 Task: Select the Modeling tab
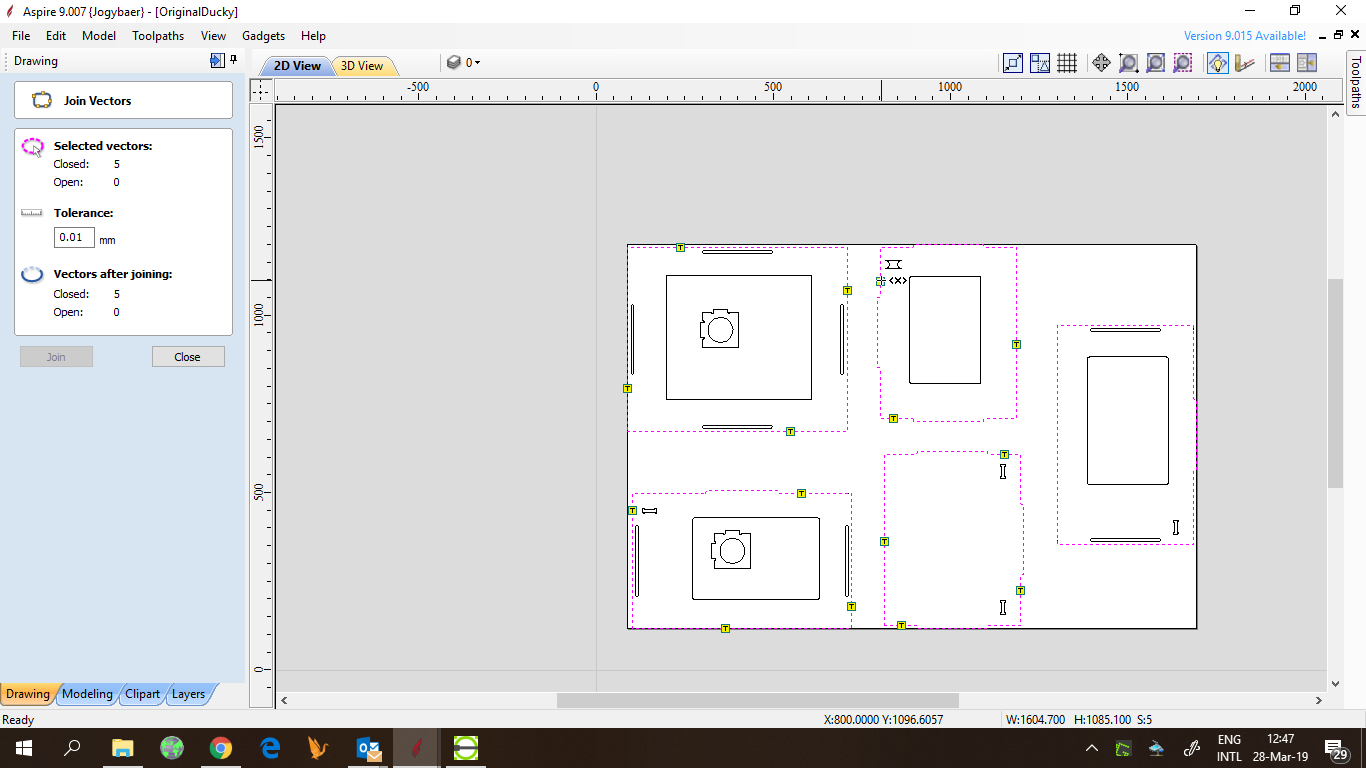(x=88, y=694)
